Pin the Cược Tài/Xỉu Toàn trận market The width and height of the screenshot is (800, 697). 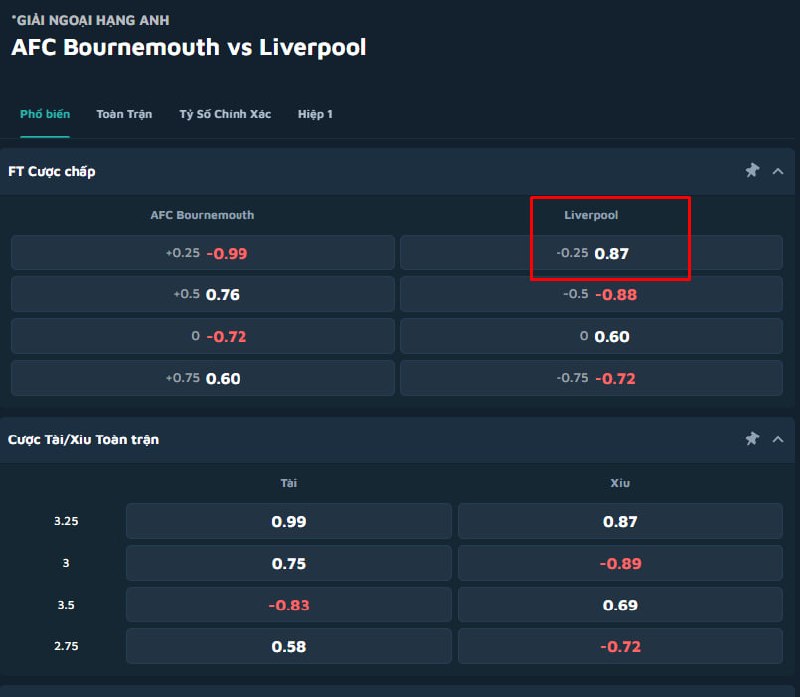[x=752, y=439]
